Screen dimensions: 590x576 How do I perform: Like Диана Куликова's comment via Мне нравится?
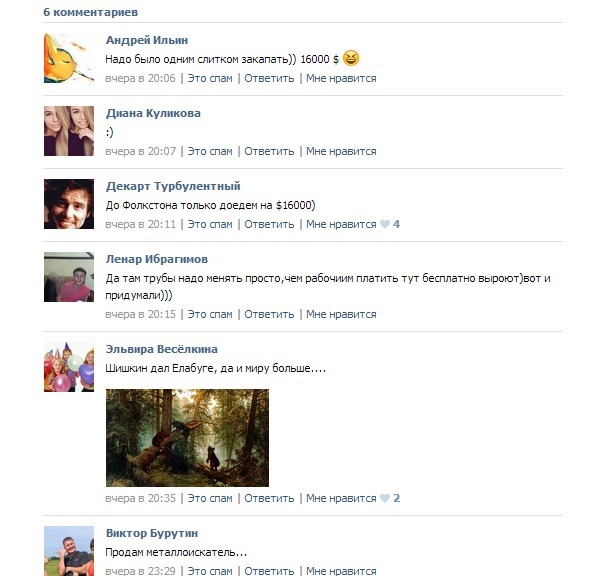341,151
